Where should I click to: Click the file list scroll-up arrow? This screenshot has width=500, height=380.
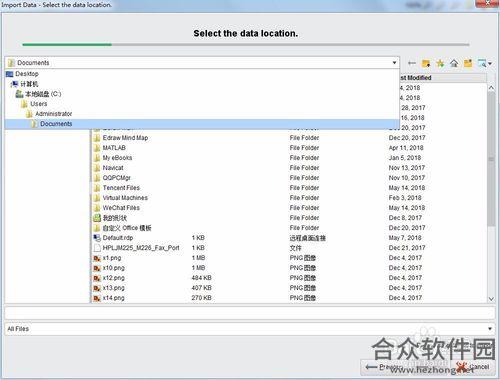click(x=491, y=88)
